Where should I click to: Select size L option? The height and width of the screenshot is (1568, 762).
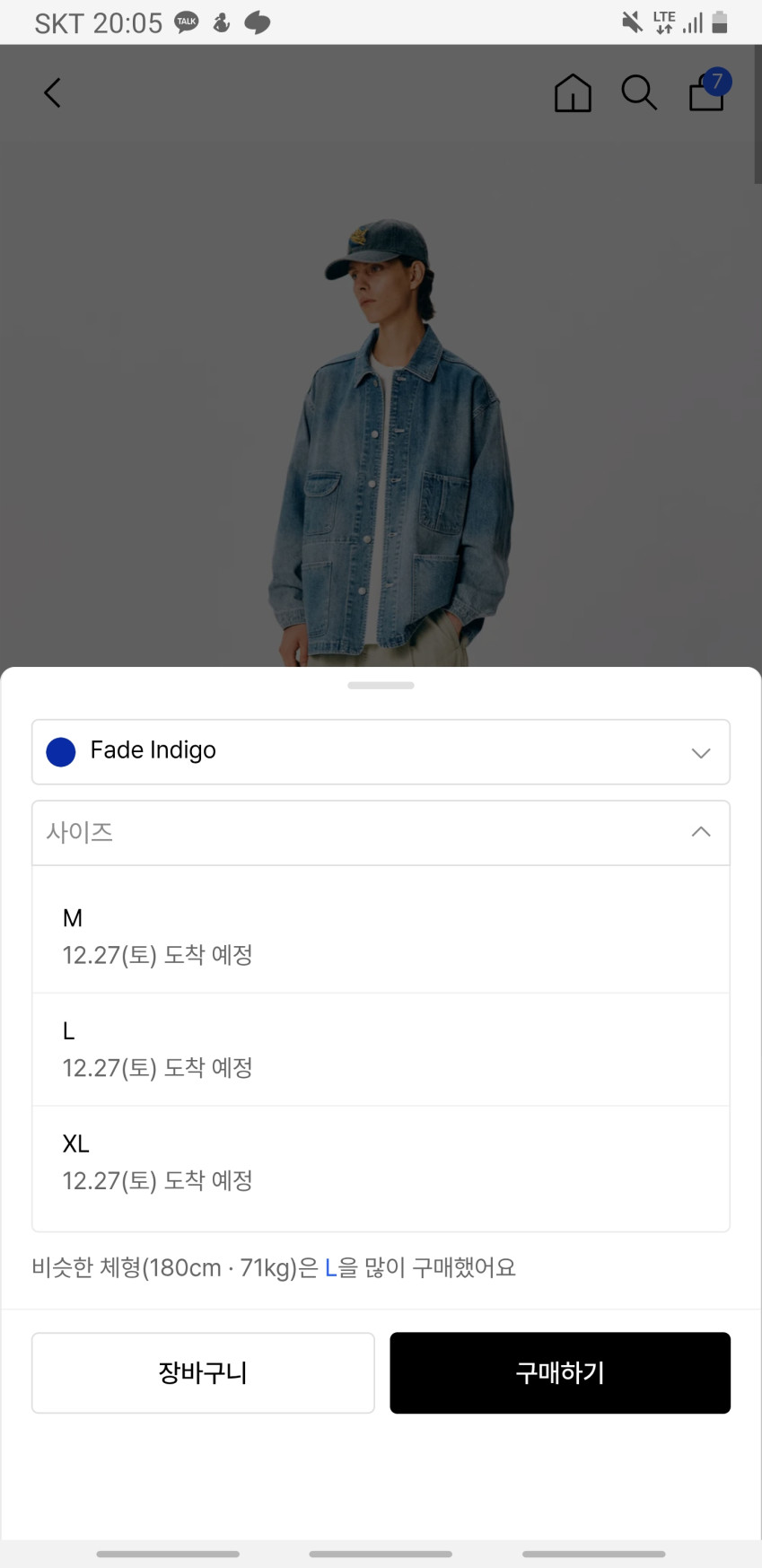click(x=381, y=1049)
